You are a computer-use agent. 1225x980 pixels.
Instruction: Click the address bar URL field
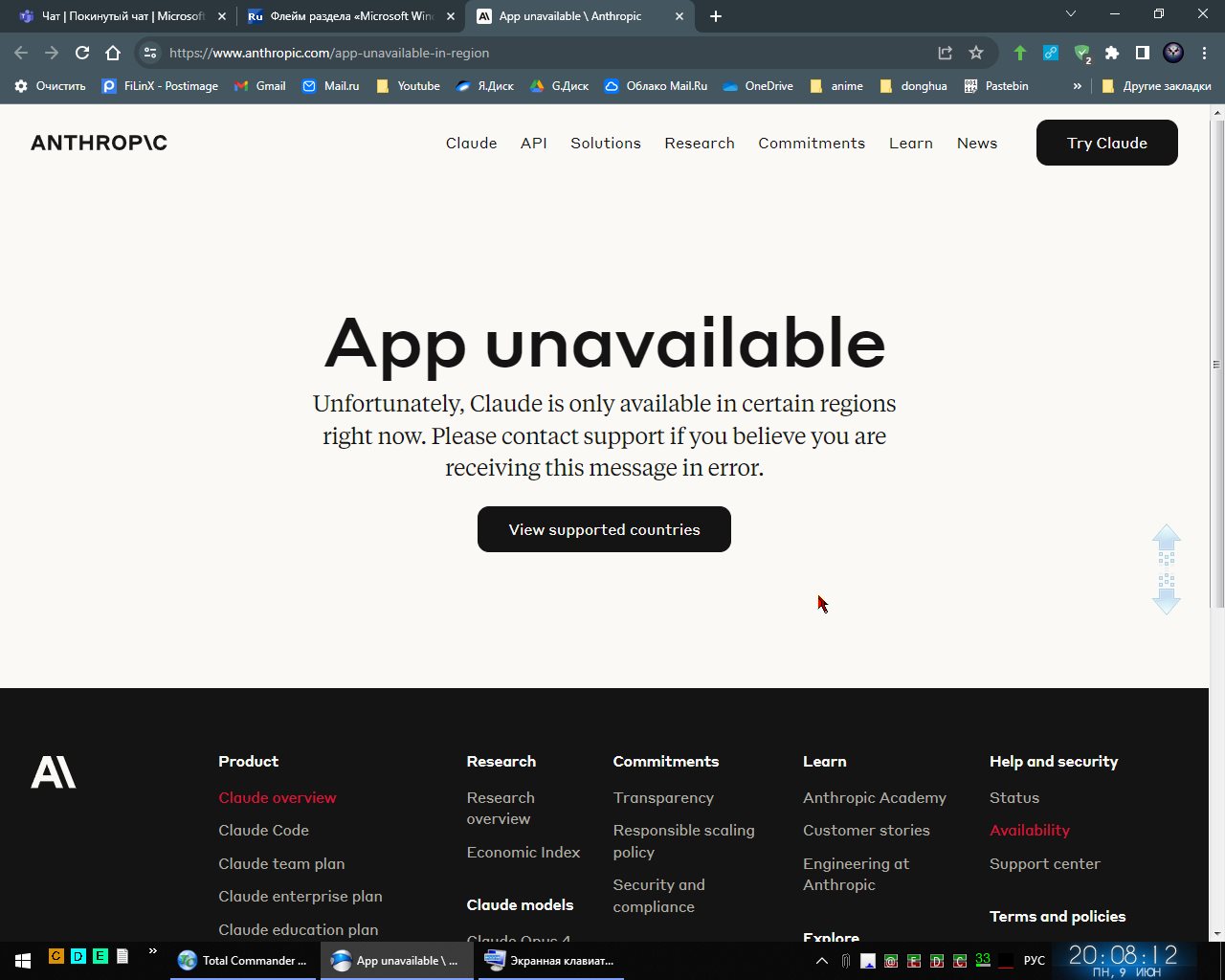click(x=536, y=53)
